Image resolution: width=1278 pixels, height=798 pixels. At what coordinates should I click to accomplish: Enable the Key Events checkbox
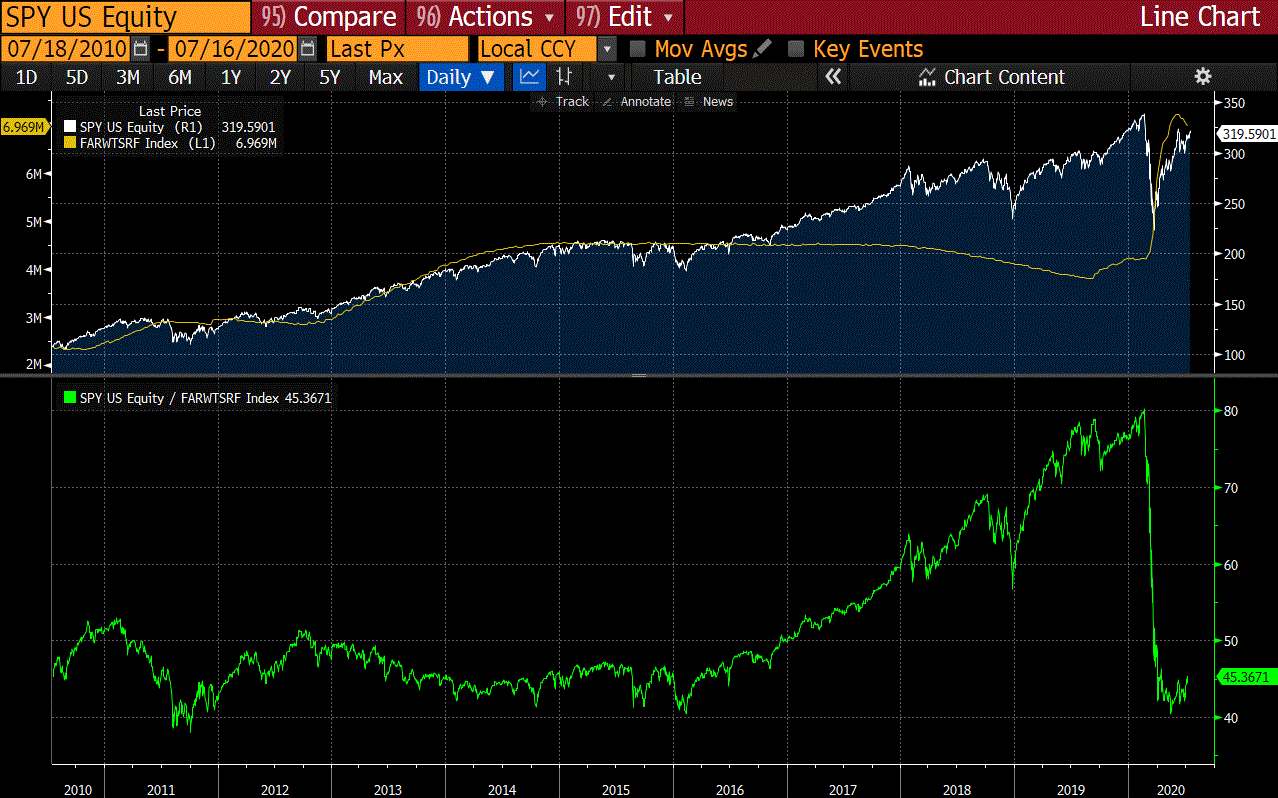click(797, 49)
